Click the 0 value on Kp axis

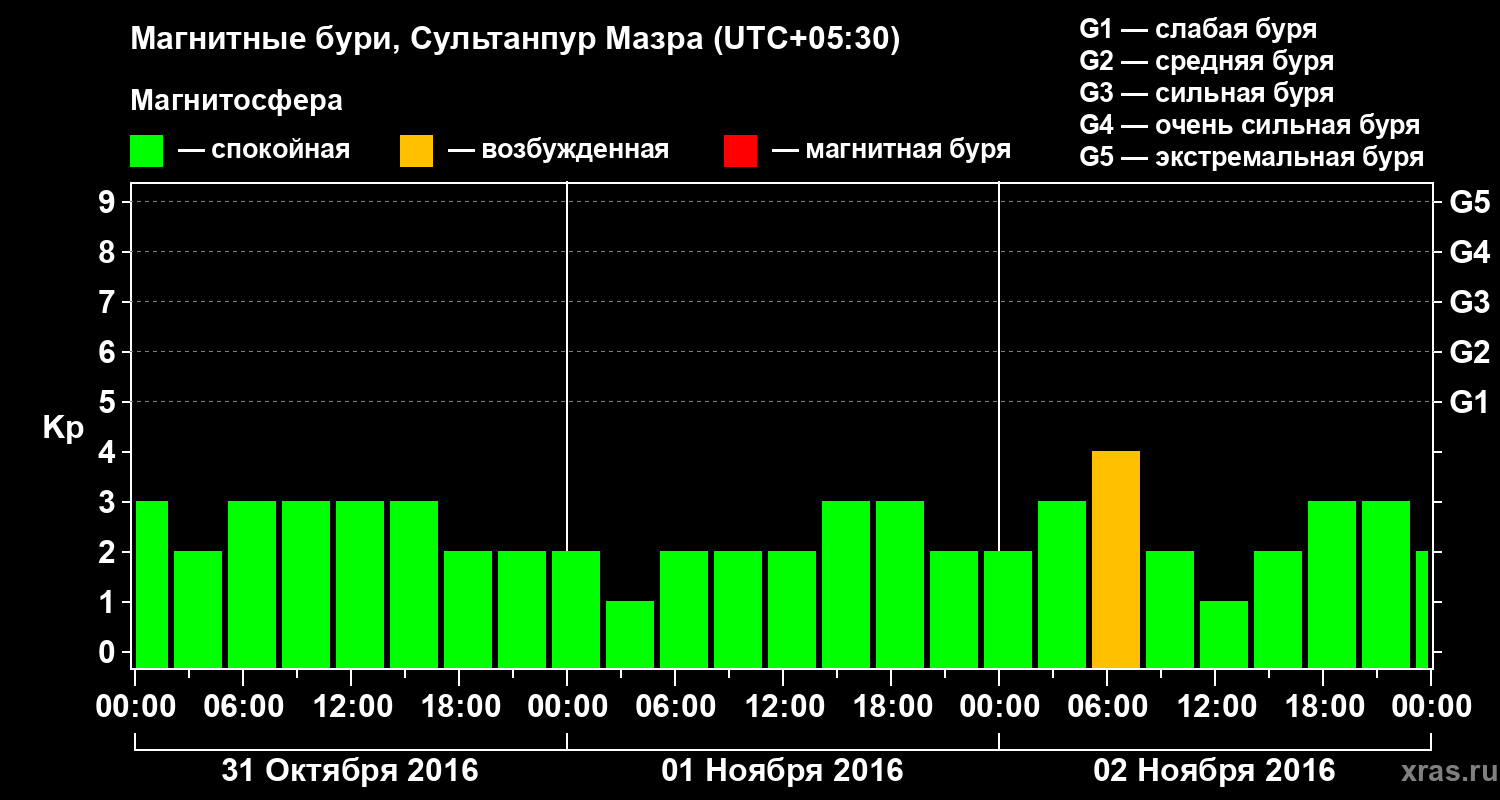109,653
